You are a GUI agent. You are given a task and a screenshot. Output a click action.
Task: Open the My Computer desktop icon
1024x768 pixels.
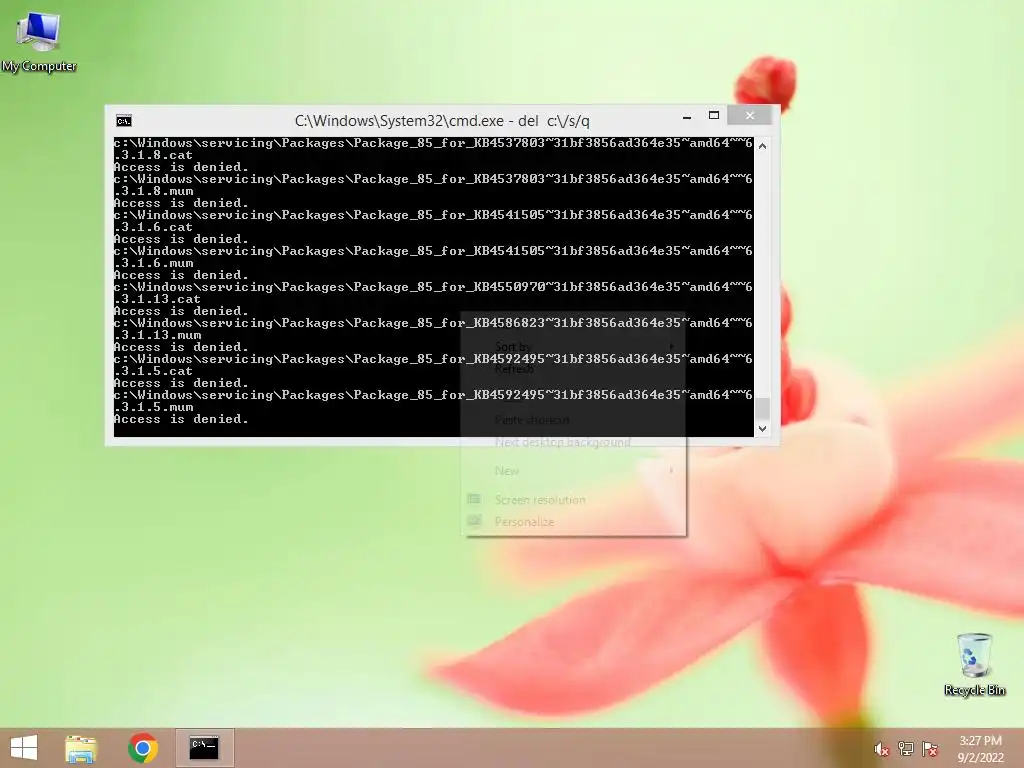pyautogui.click(x=39, y=41)
